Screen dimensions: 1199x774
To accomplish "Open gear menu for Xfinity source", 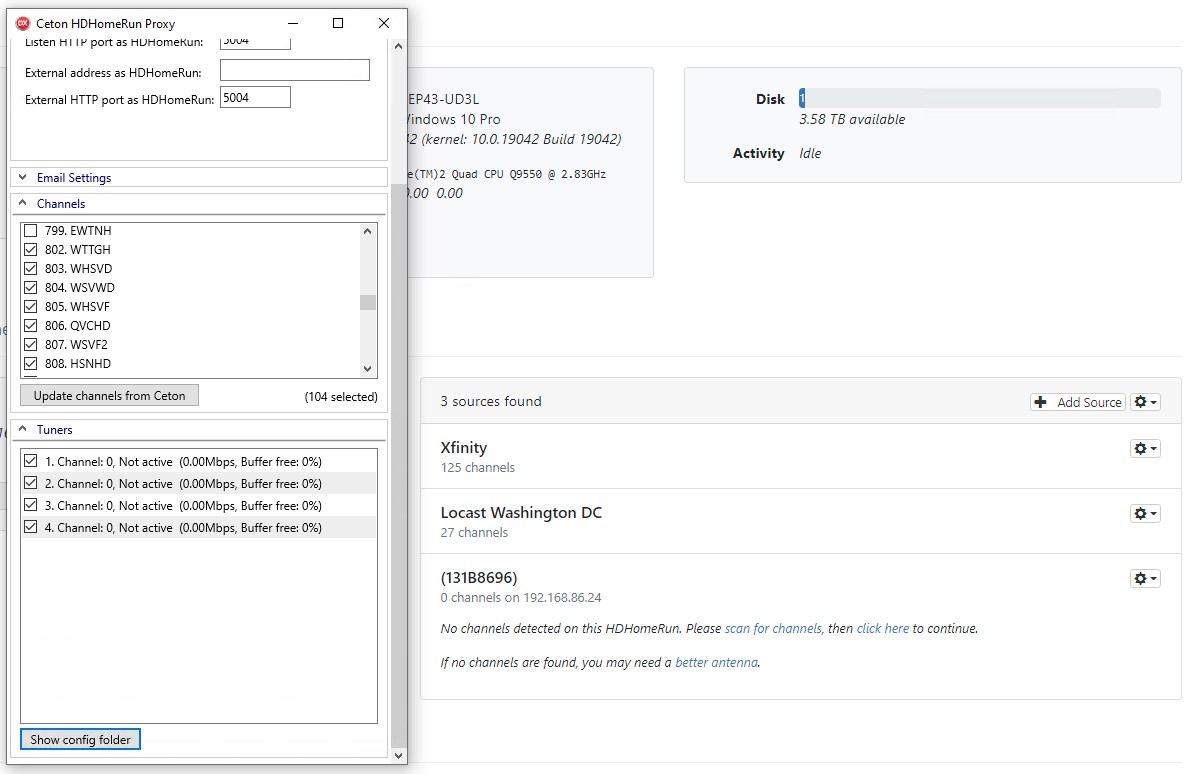I will (1145, 449).
